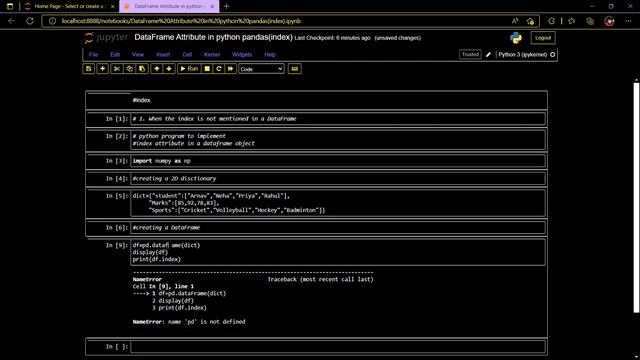Add this page to favorites icon
This screenshot has width=640, height=360.
pos(530,21)
